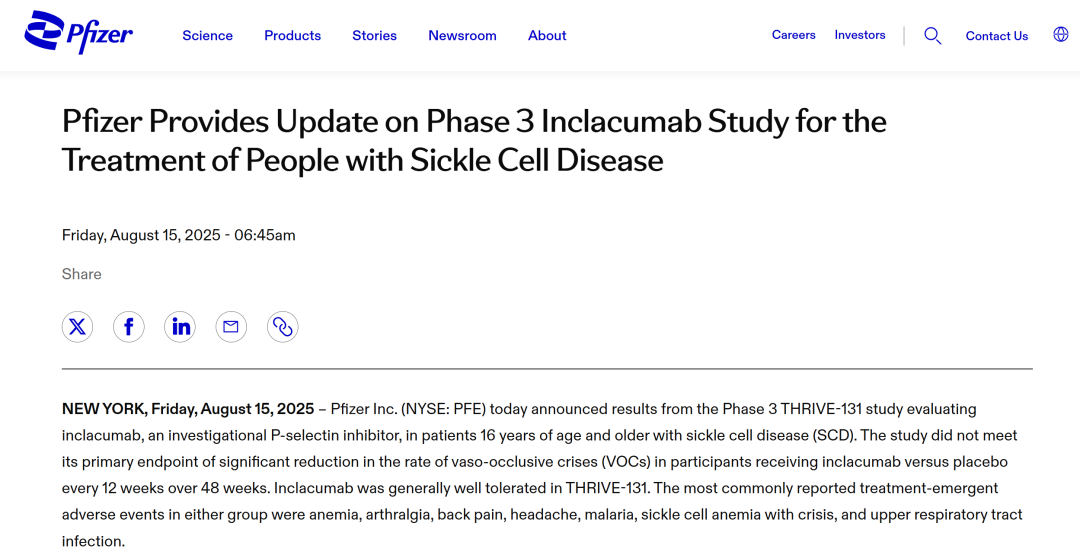The image size is (1080, 555).
Task: Open the Stories menu
Action: coord(375,36)
